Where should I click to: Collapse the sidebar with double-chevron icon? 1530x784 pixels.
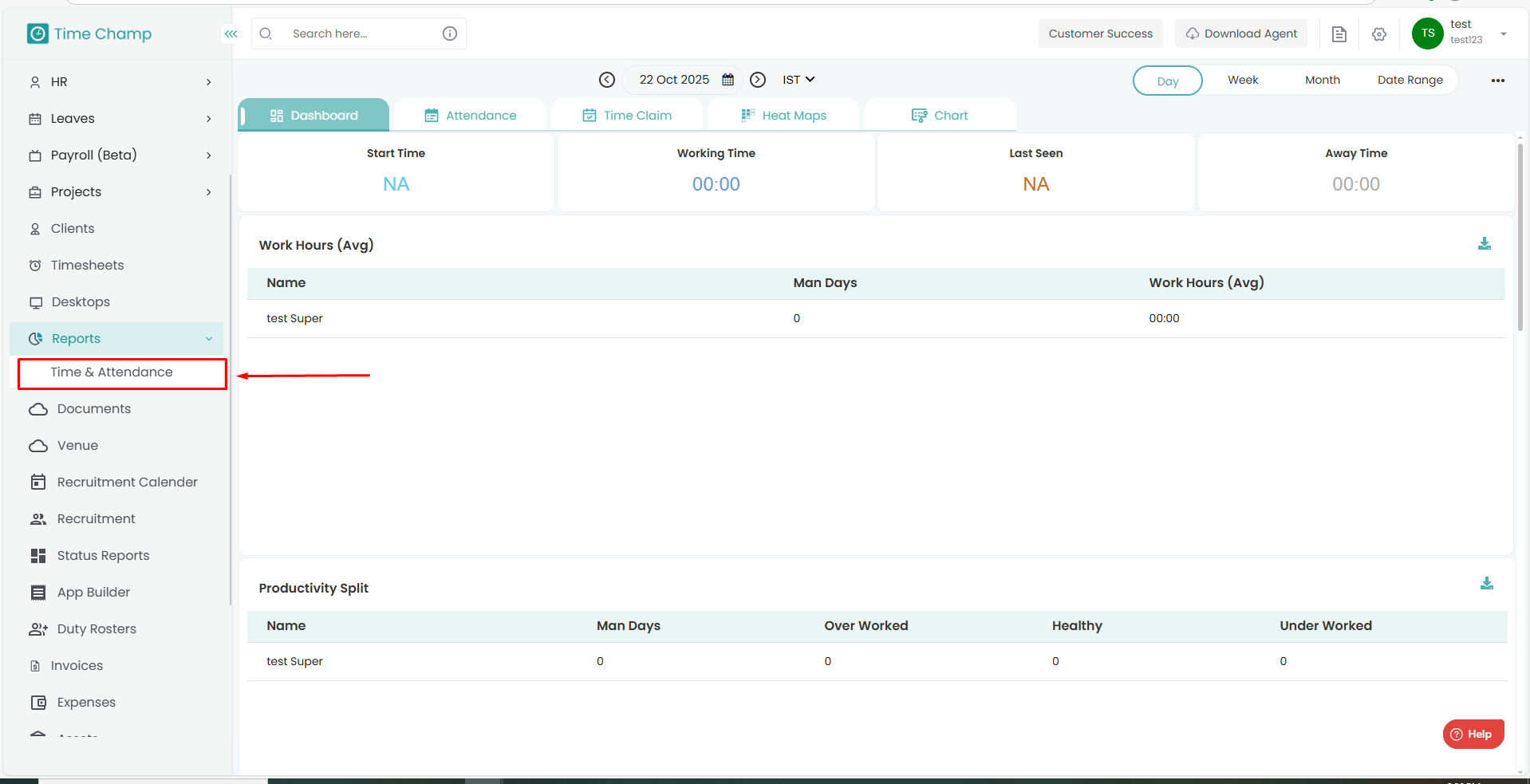tap(231, 33)
